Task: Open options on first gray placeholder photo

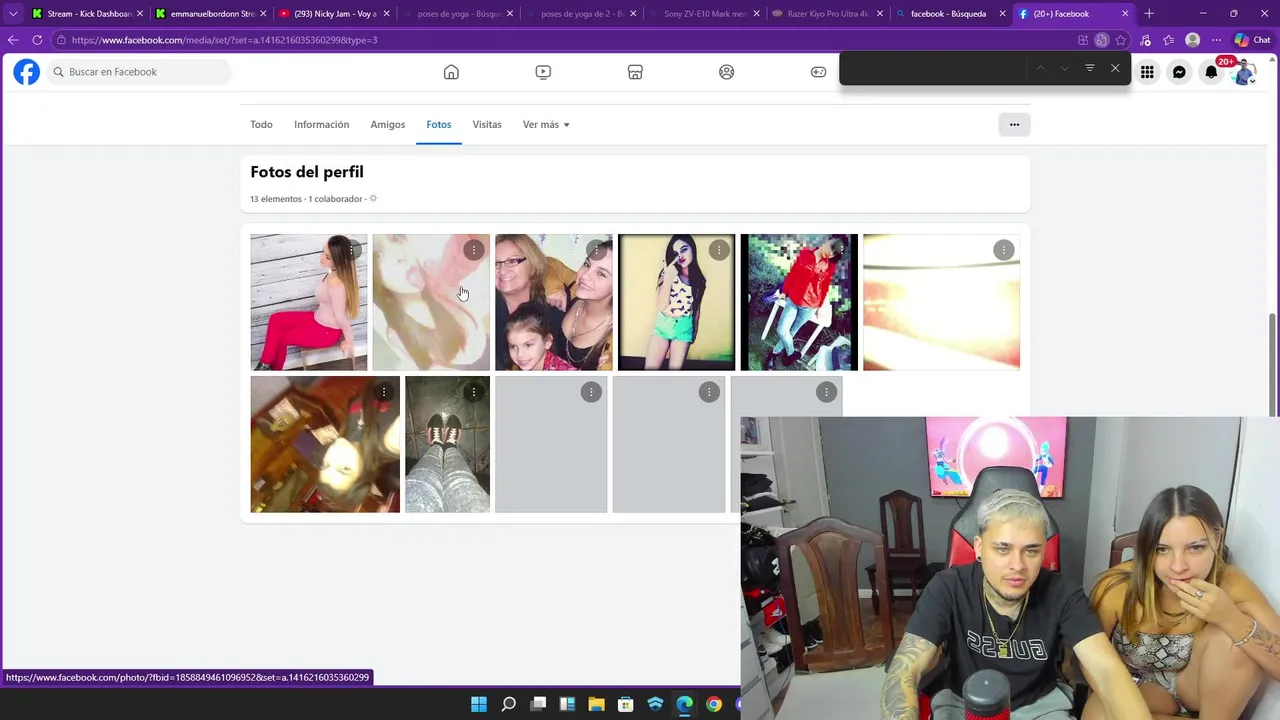Action: tap(591, 392)
